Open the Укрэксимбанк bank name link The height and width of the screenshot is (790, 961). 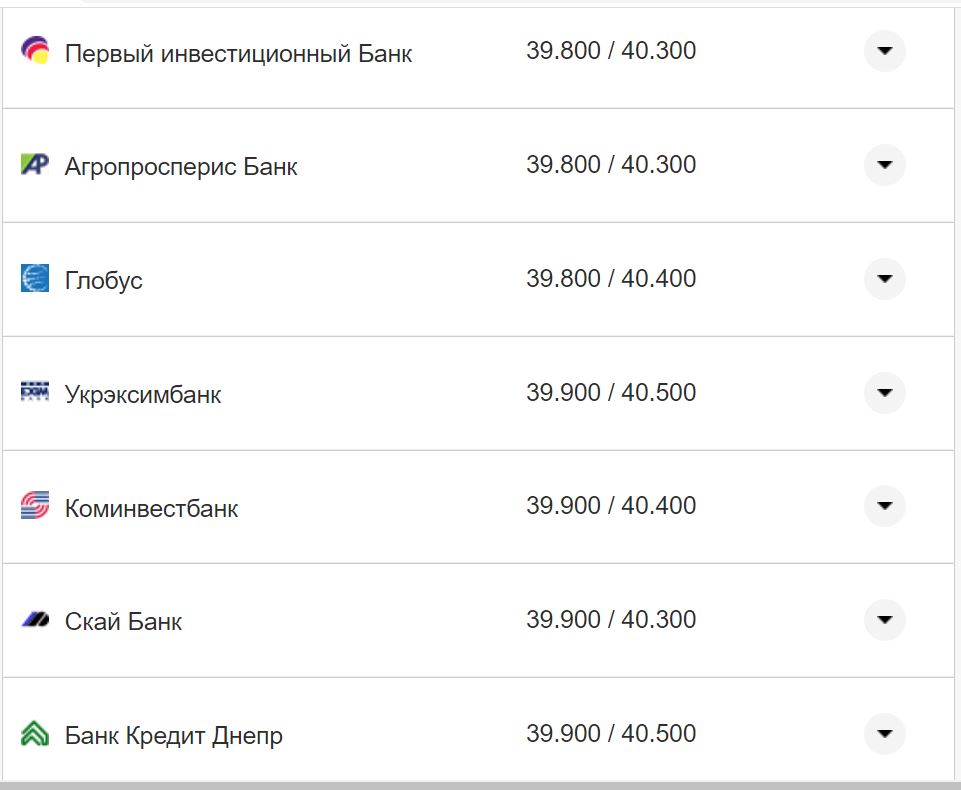point(143,394)
